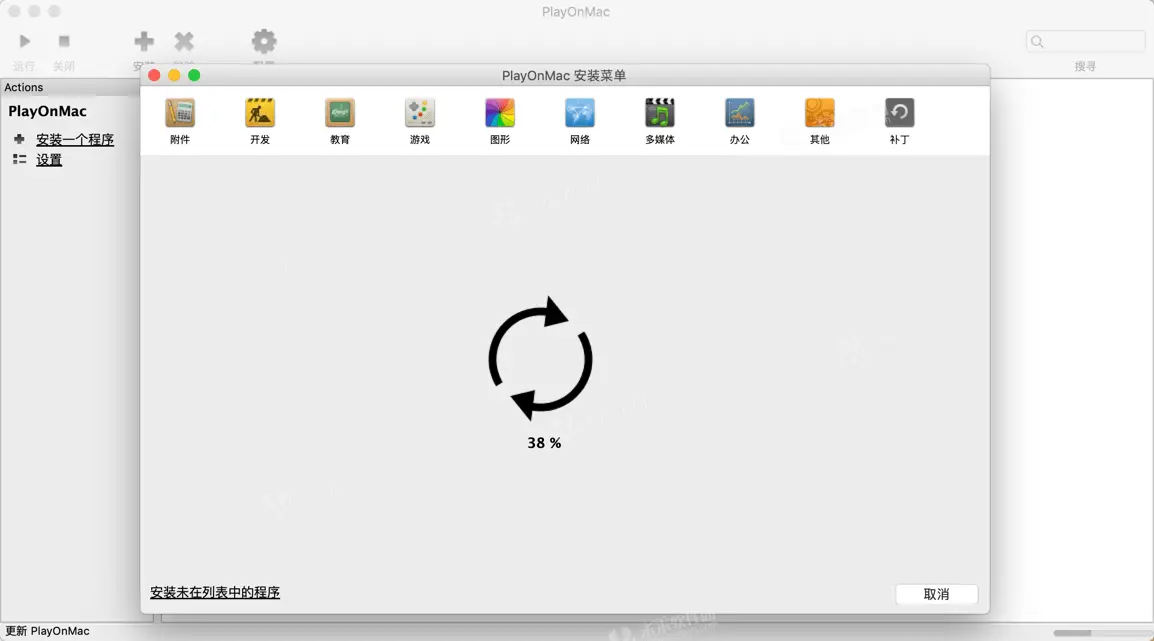Select the 教育 education category

(339, 121)
